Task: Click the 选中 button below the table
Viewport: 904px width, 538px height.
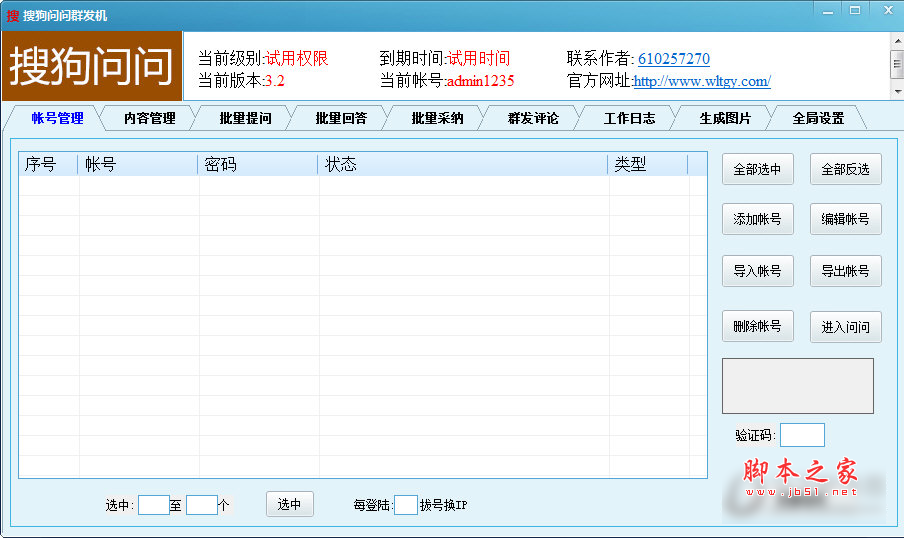Action: [x=289, y=505]
